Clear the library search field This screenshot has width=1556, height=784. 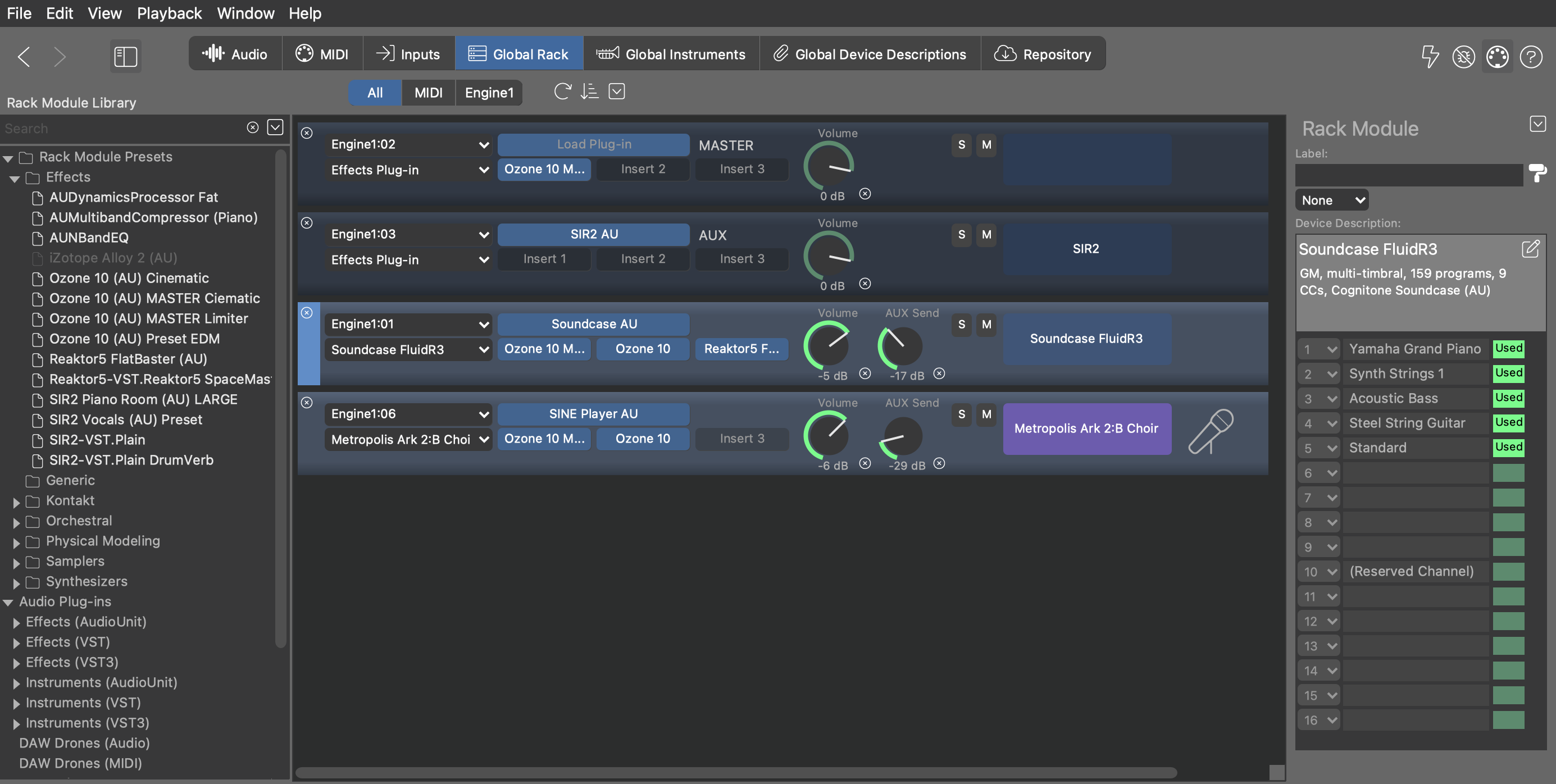click(x=253, y=127)
